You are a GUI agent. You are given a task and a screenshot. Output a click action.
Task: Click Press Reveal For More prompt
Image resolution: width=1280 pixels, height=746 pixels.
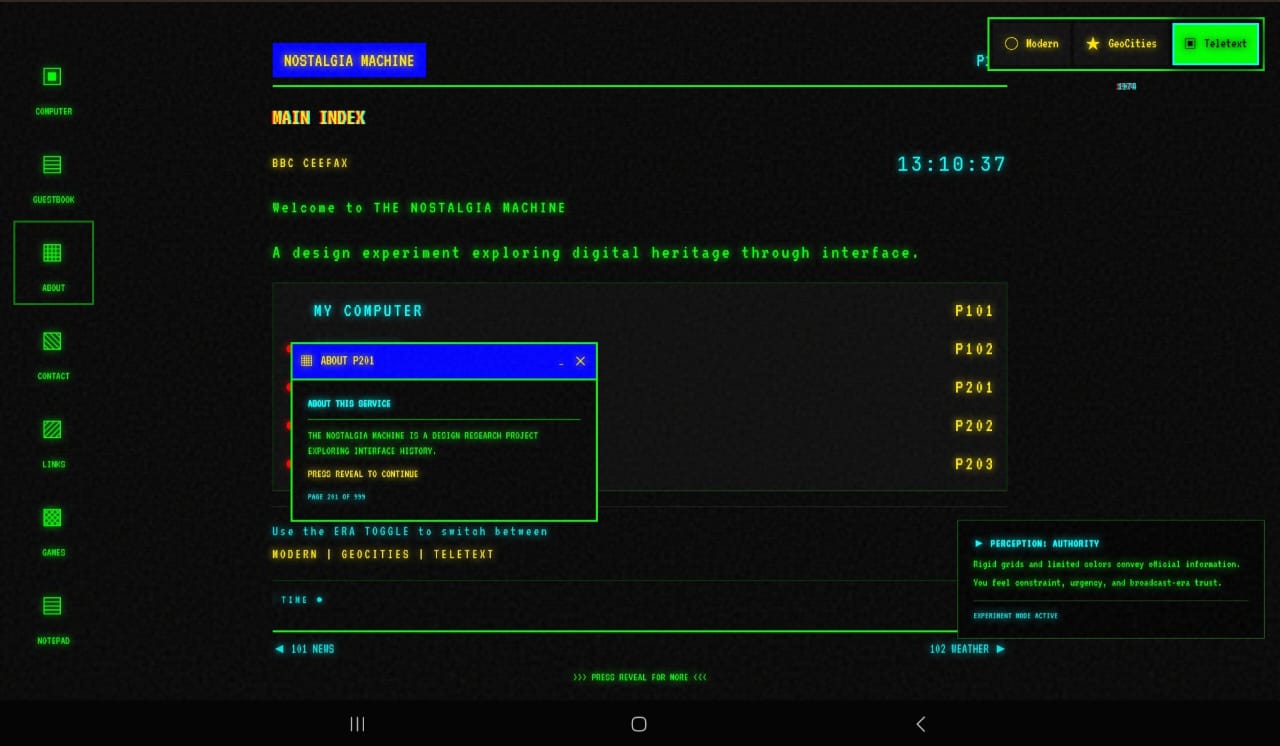[x=640, y=677]
